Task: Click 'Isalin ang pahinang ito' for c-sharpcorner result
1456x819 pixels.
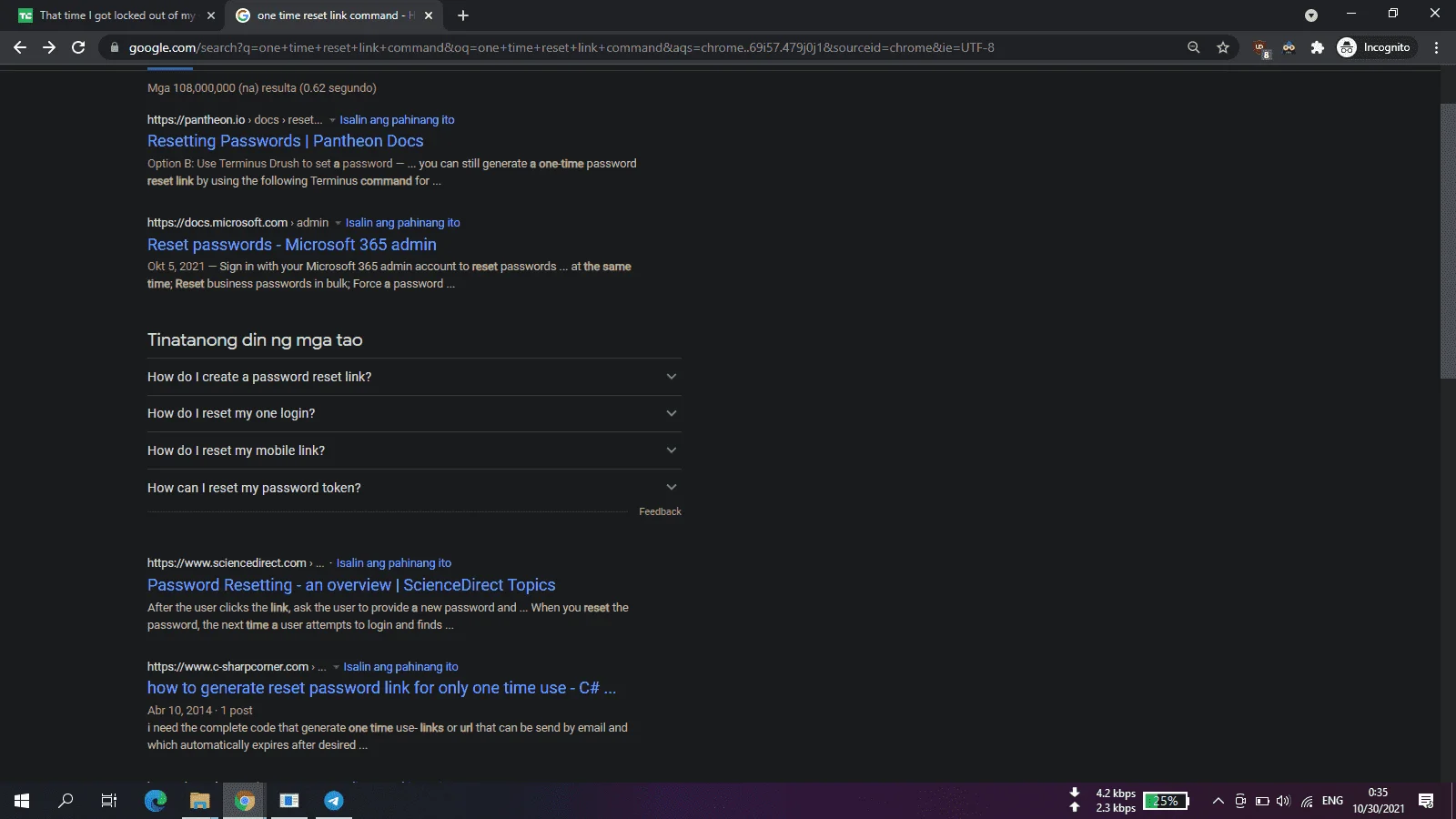Action: point(400,666)
